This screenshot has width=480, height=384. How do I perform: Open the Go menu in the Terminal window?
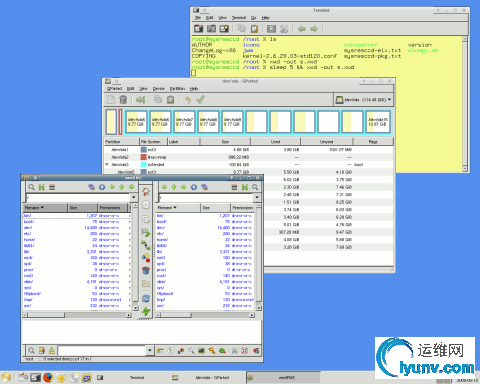[254, 17]
